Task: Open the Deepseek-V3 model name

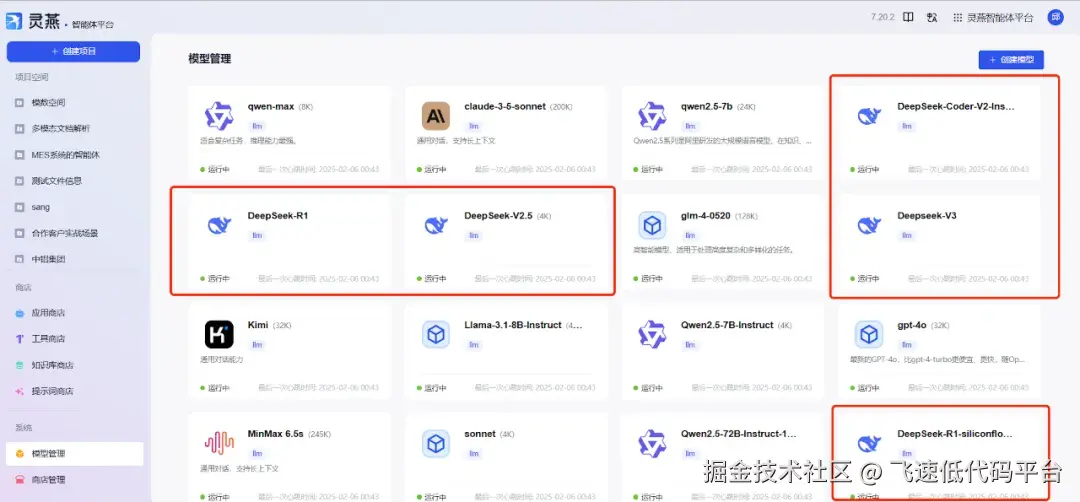Action: pyautogui.click(x=927, y=216)
